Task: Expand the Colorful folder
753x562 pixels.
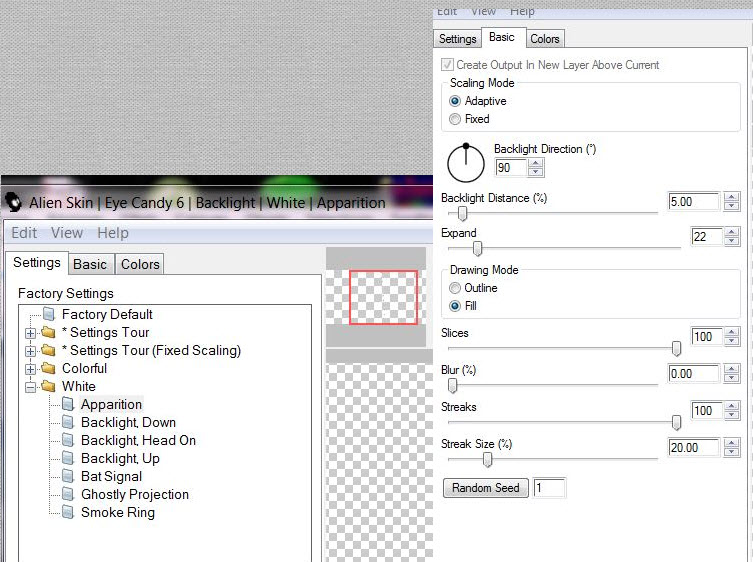Action: pos(30,369)
